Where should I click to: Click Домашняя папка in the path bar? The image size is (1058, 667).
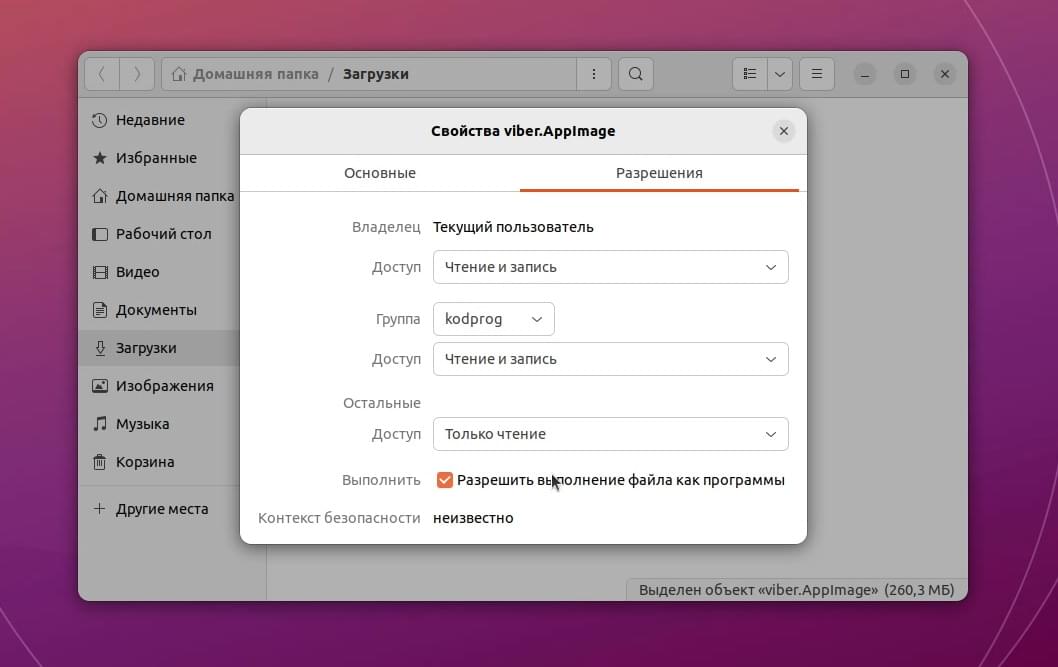pos(256,74)
